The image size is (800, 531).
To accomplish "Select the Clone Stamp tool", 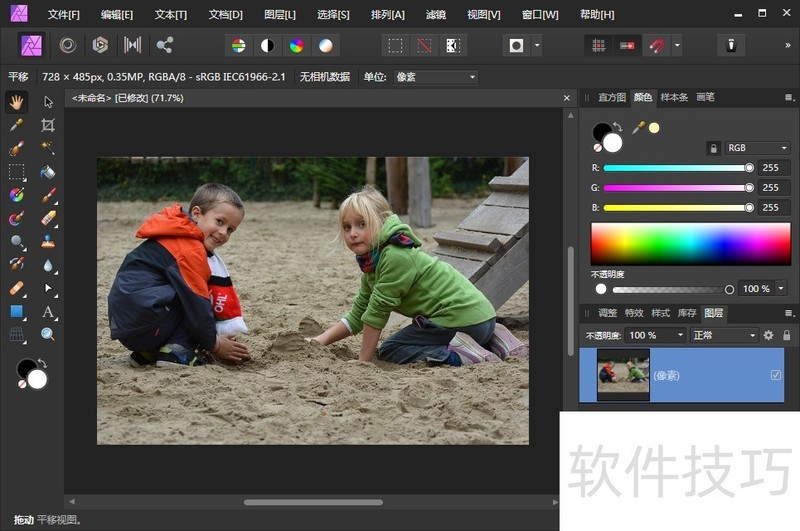I will point(47,241).
